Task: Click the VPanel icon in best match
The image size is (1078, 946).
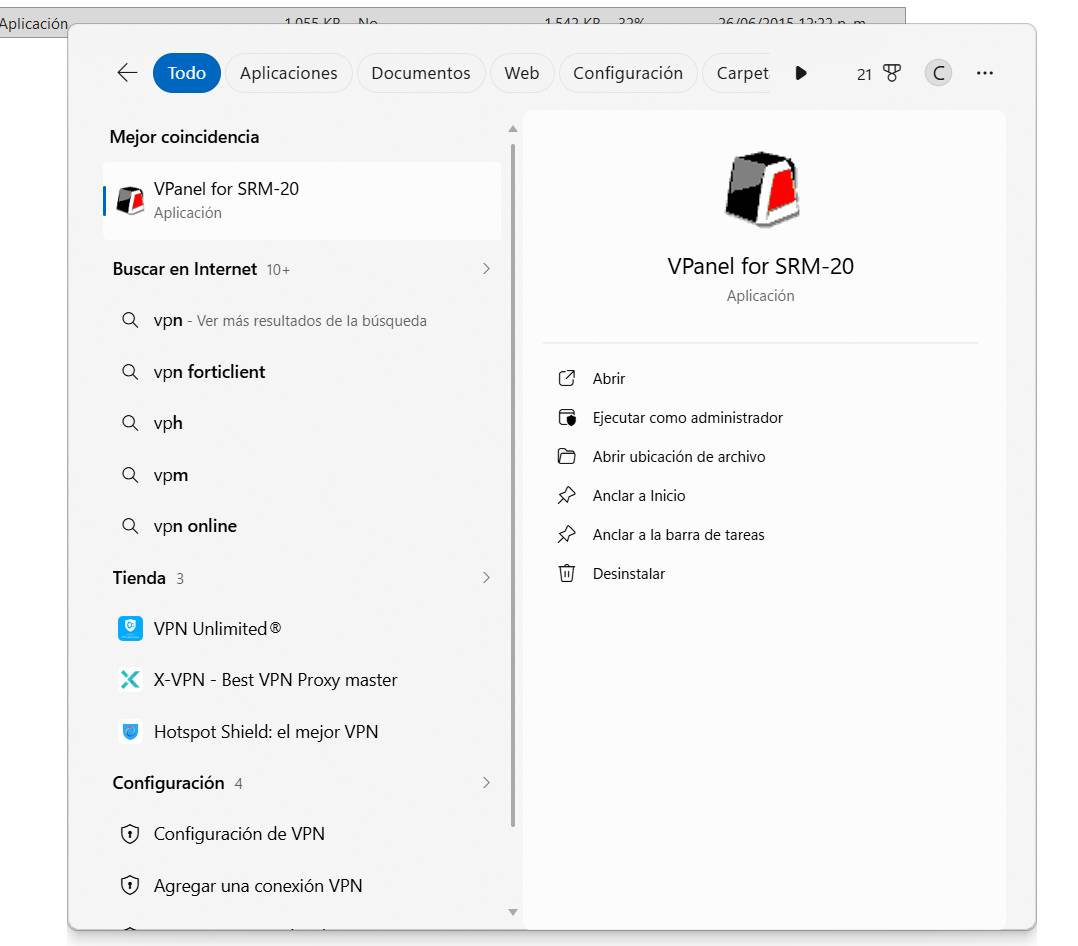Action: tap(130, 200)
